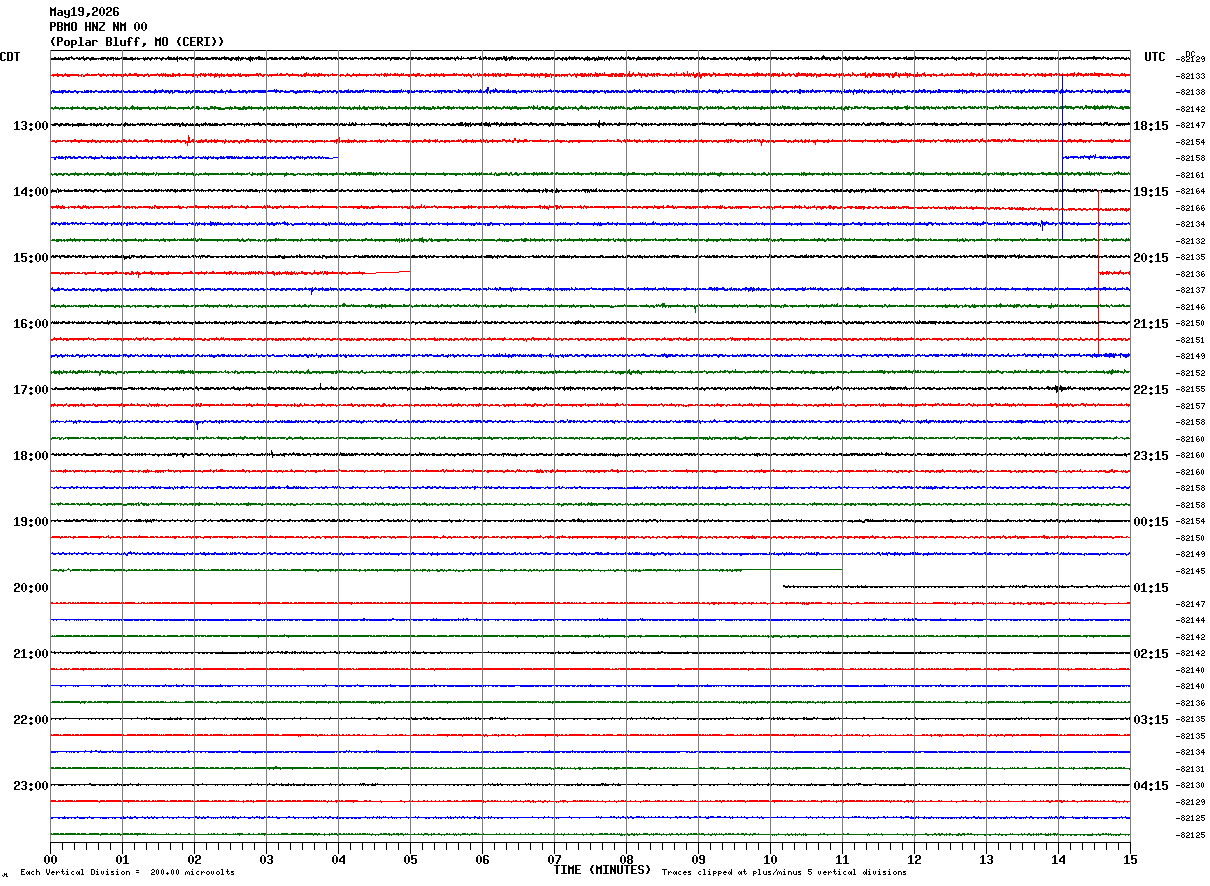Click the 01:15 UTC time label
The width and height of the screenshot is (1210, 886).
1150,588
